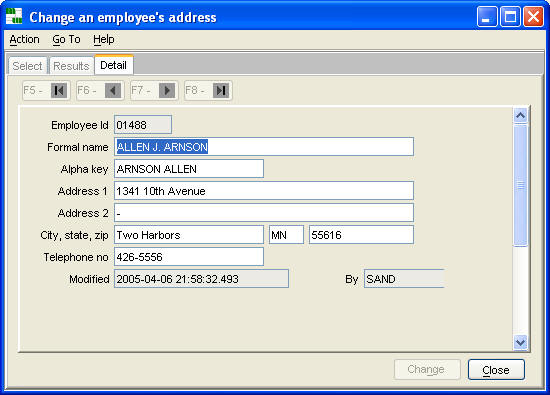Image resolution: width=550 pixels, height=395 pixels.
Task: Open the Action menu
Action: pyautogui.click(x=24, y=39)
